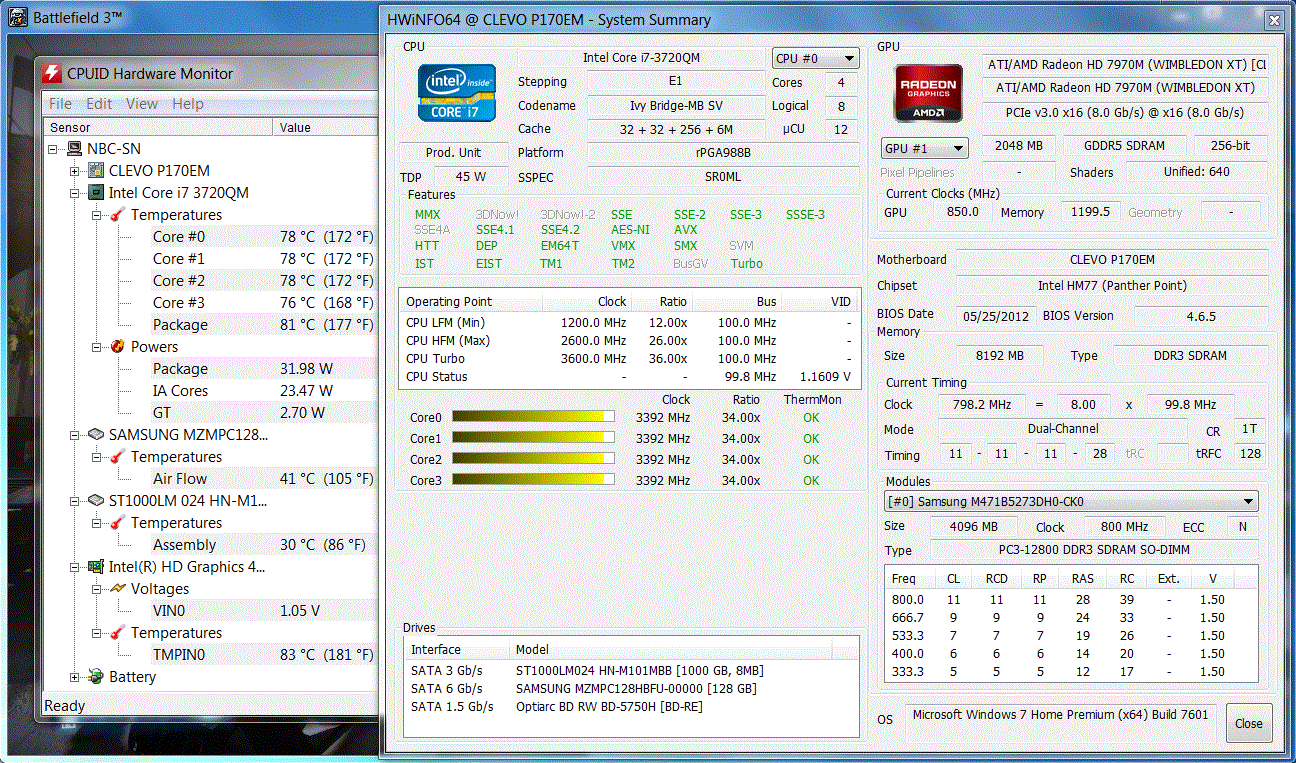Click the NBC-SN computer icon
This screenshot has height=763, width=1296.
75,148
